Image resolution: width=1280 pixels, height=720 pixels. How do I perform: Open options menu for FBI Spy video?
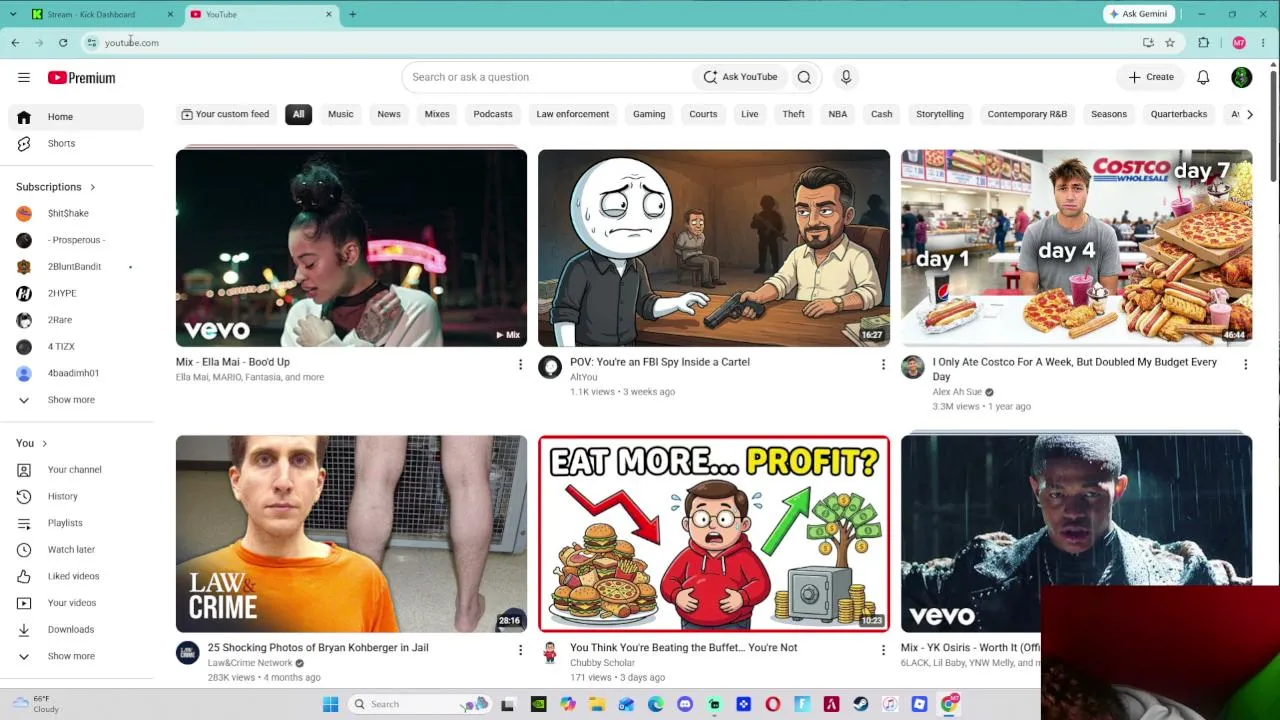click(x=883, y=365)
